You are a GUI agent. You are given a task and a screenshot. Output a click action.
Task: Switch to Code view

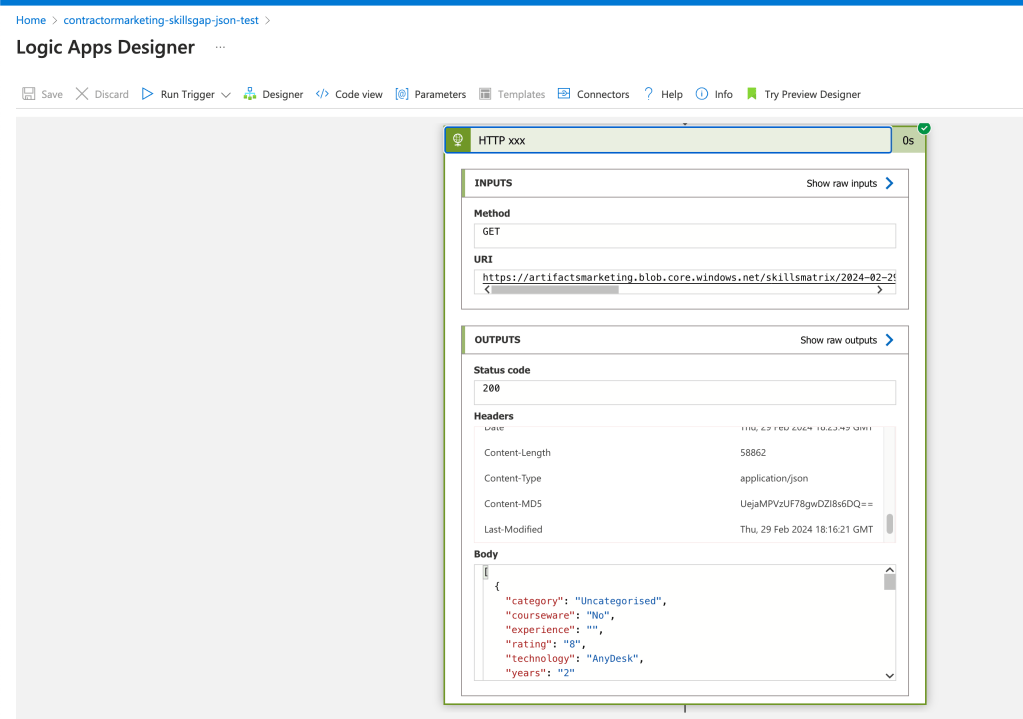pyautogui.click(x=359, y=95)
